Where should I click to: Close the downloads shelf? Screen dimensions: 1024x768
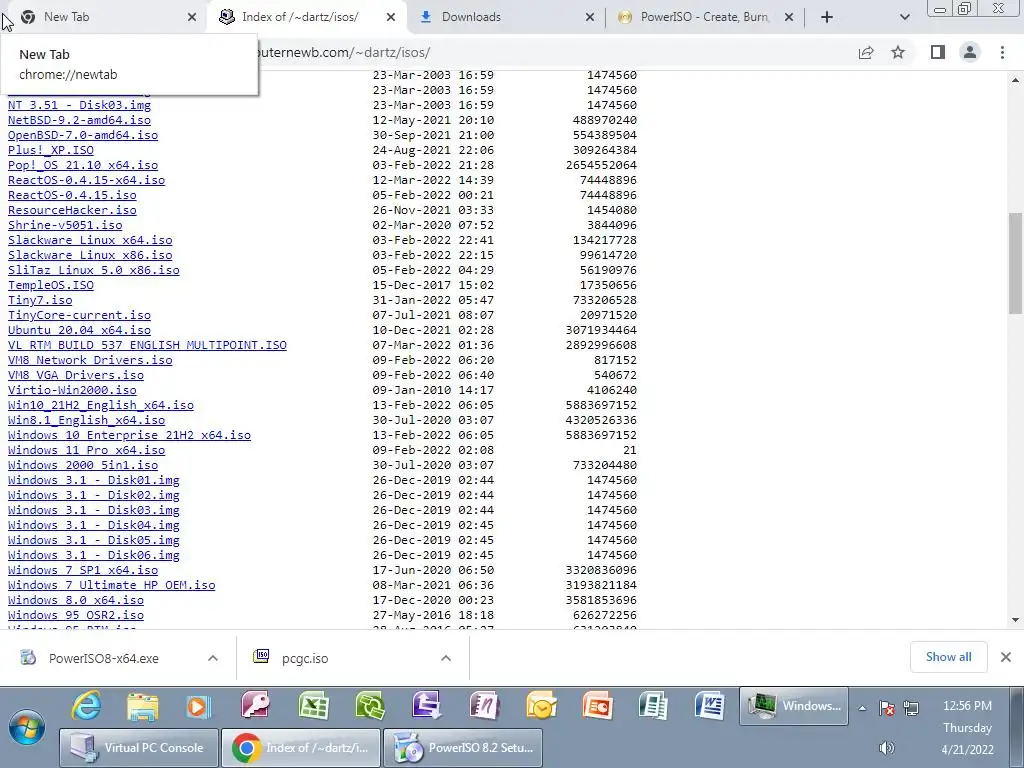[1006, 657]
